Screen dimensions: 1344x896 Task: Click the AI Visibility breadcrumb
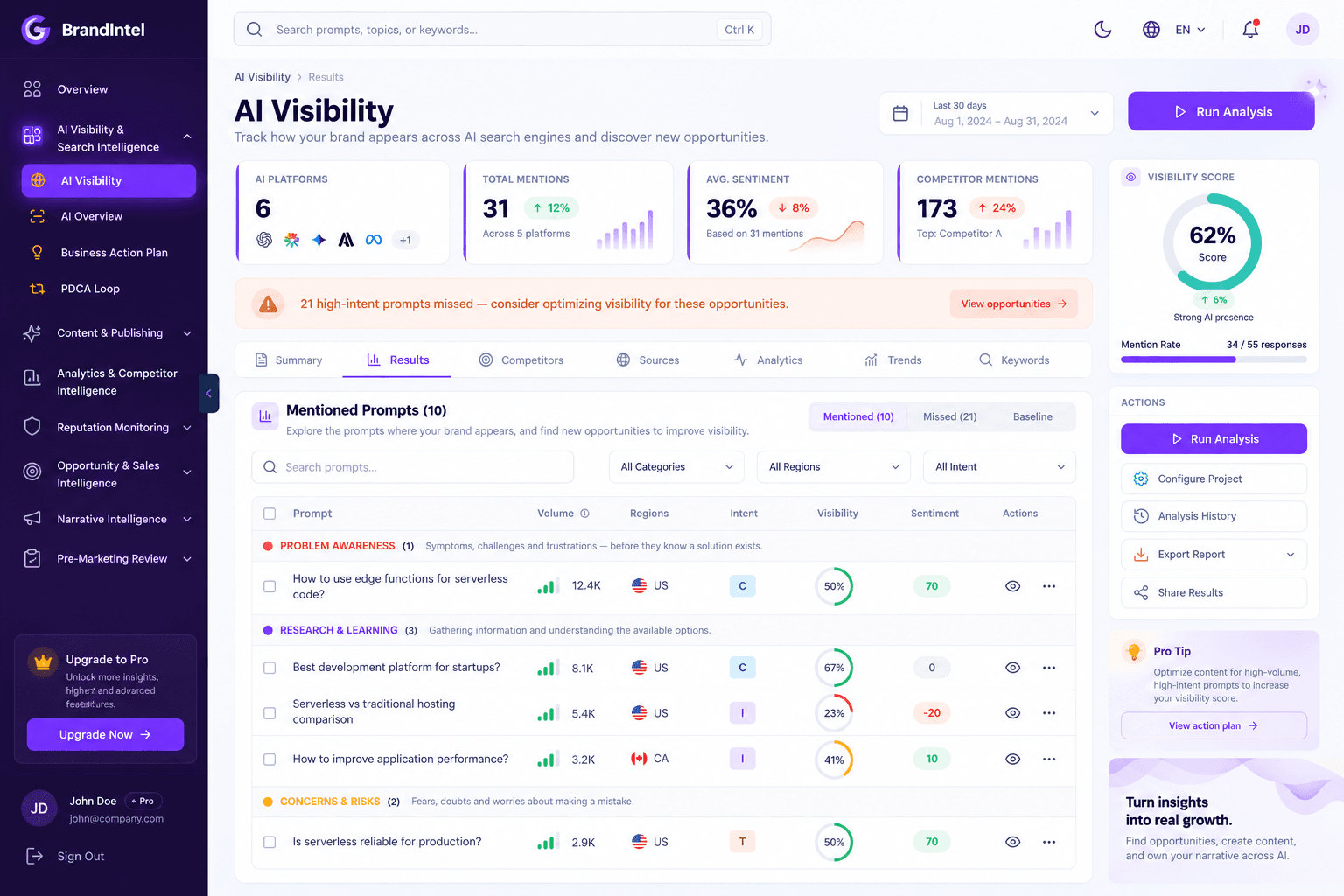[262, 77]
